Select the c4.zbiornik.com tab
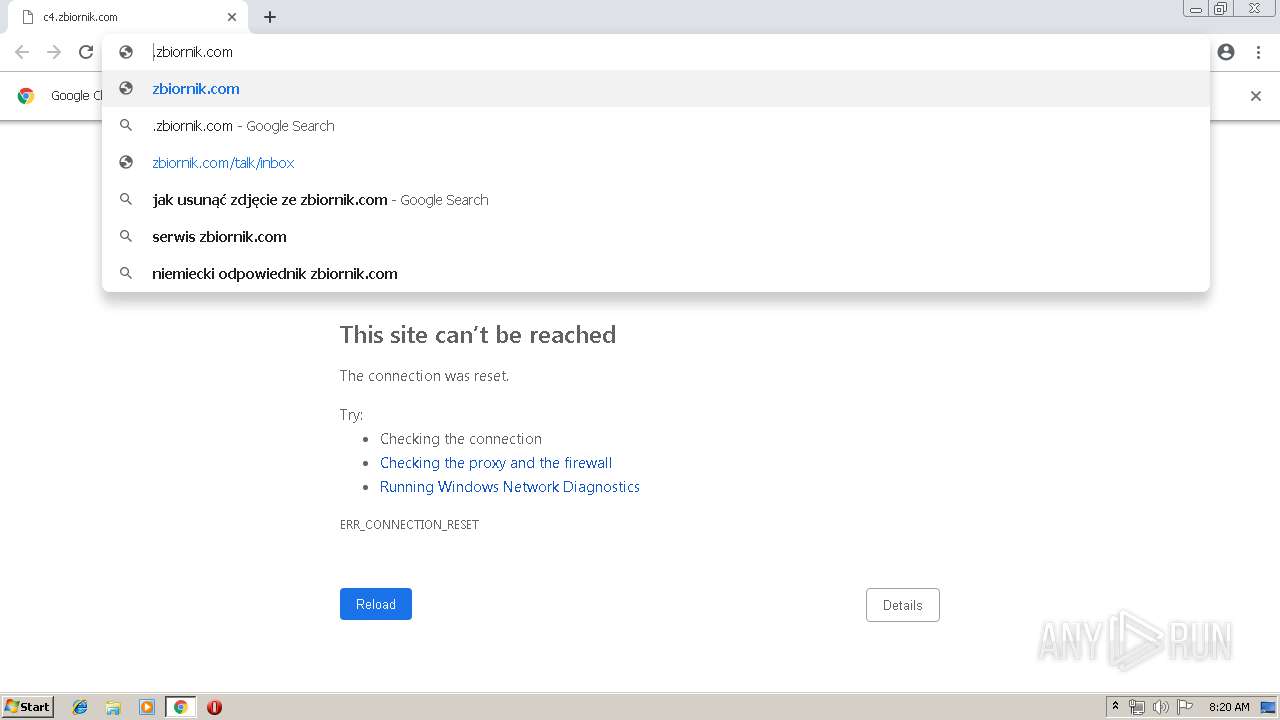The height and width of the screenshot is (720, 1280). point(127,17)
